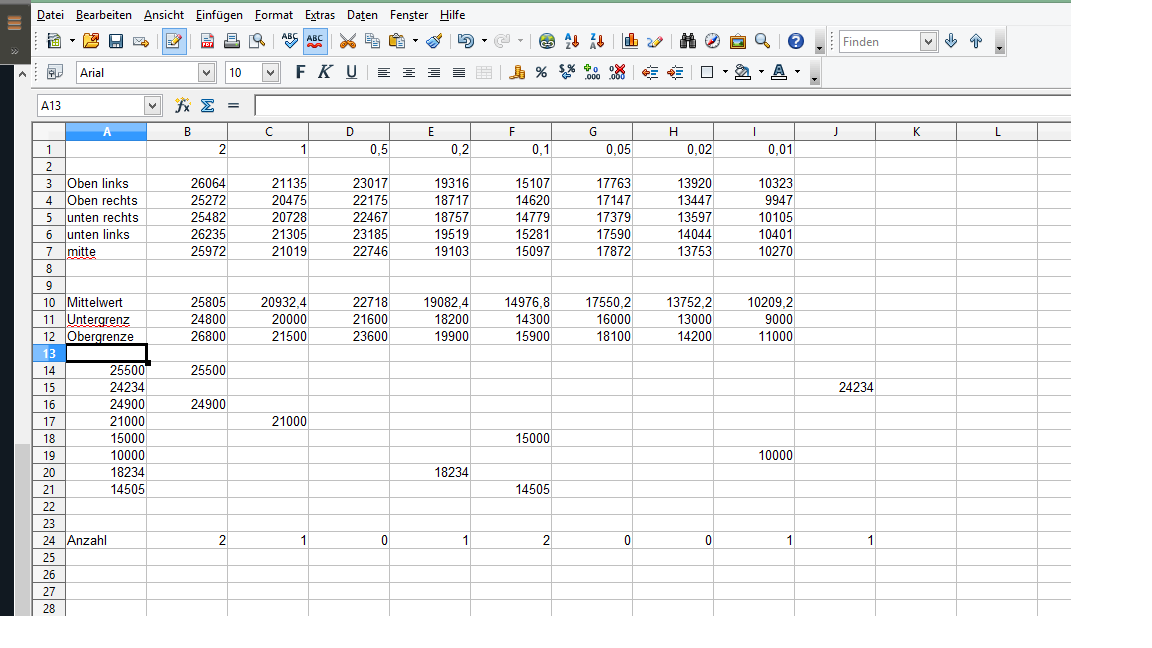Viewport: 1152px width, 648px height.
Task: Find previous with the up arrow
Action: pyautogui.click(x=976, y=41)
